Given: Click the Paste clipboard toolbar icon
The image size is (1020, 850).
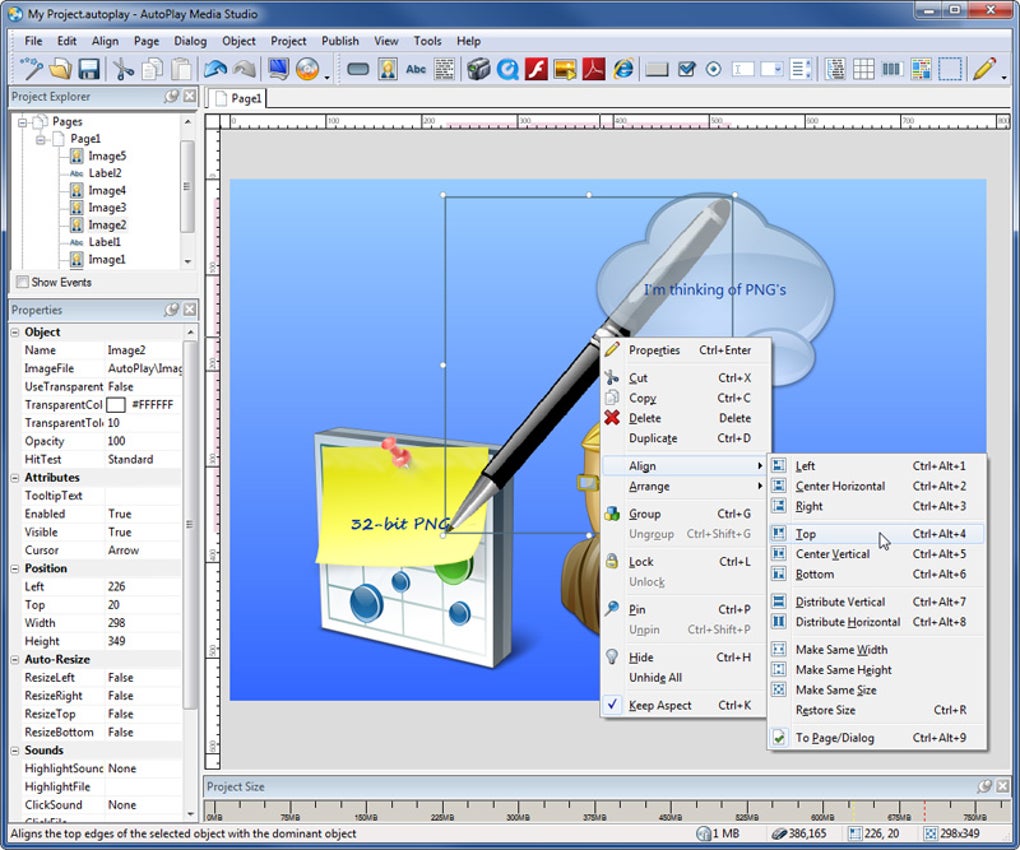Looking at the screenshot, I should click(x=181, y=69).
